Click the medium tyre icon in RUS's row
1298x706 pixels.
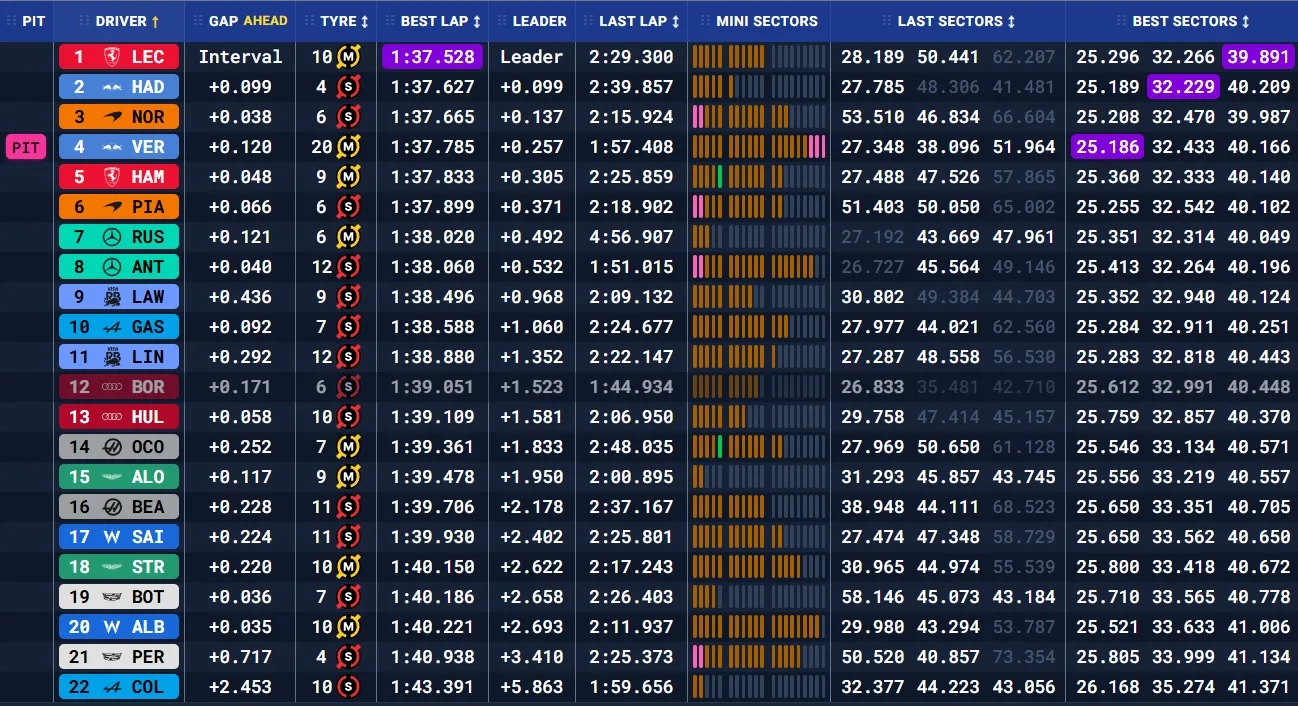coord(348,237)
